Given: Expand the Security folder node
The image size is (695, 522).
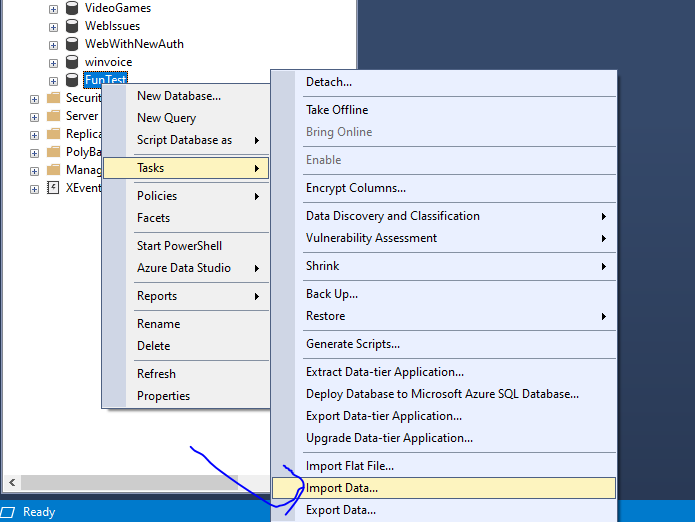Looking at the screenshot, I should click(35, 99).
